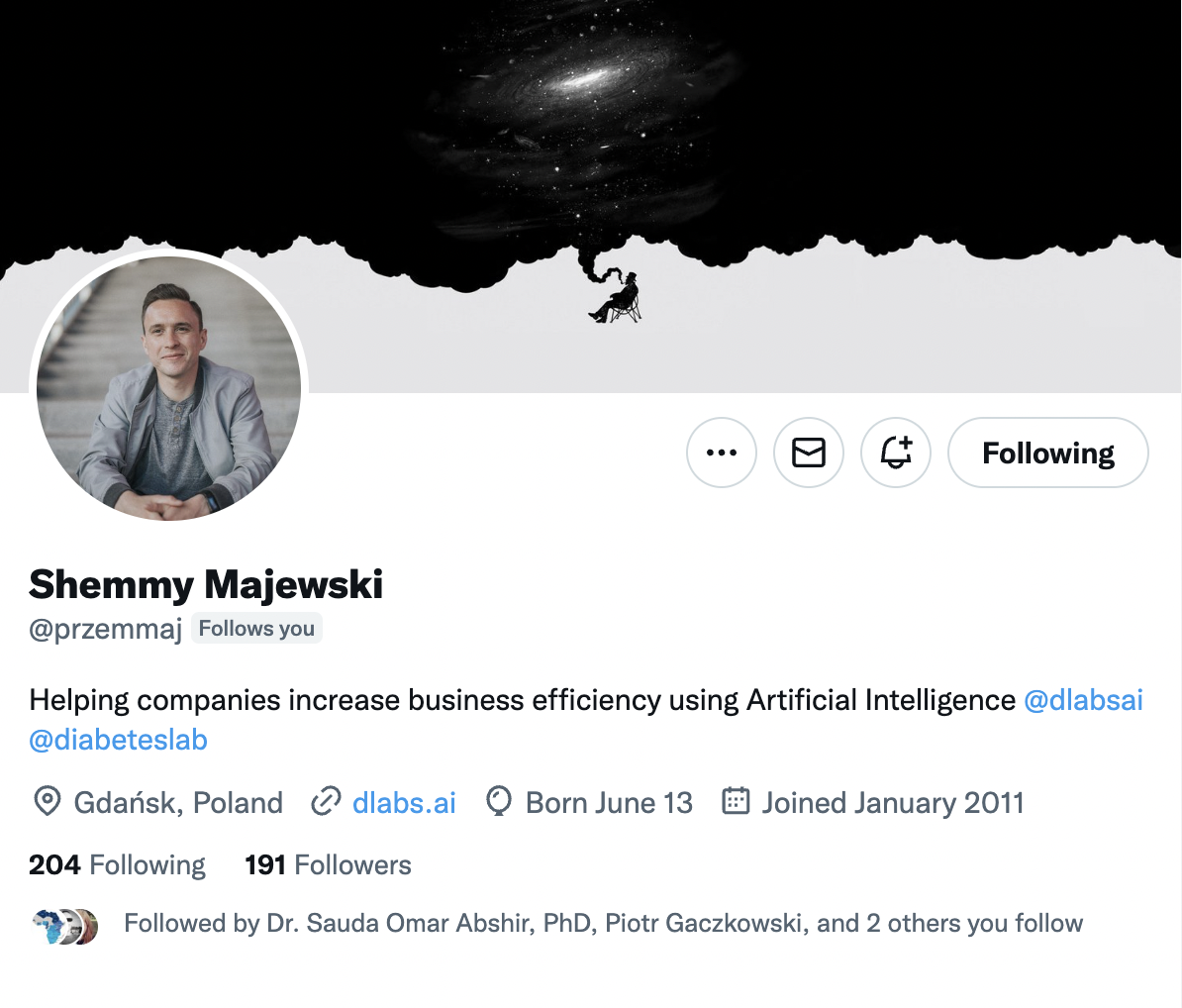The image size is (1182, 1008).
Task: Click the @diabeteslab mention link
Action: [119, 740]
